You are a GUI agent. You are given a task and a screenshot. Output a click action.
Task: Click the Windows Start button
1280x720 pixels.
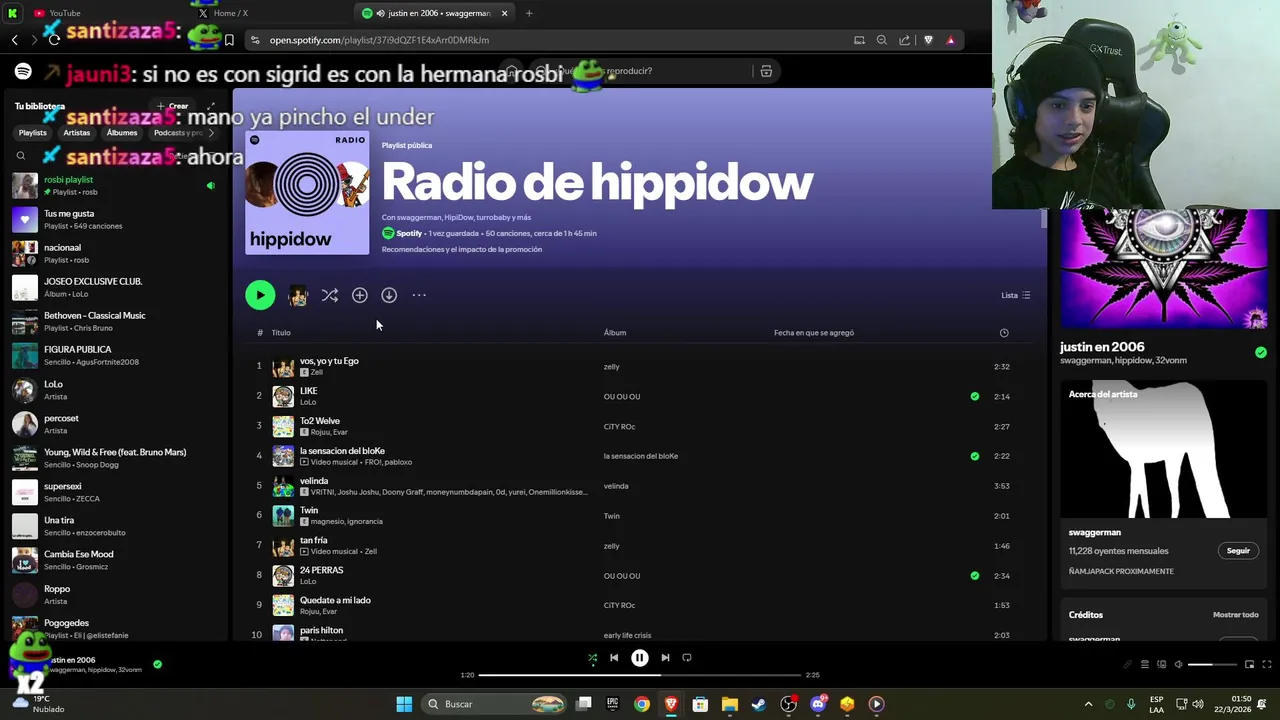[404, 704]
